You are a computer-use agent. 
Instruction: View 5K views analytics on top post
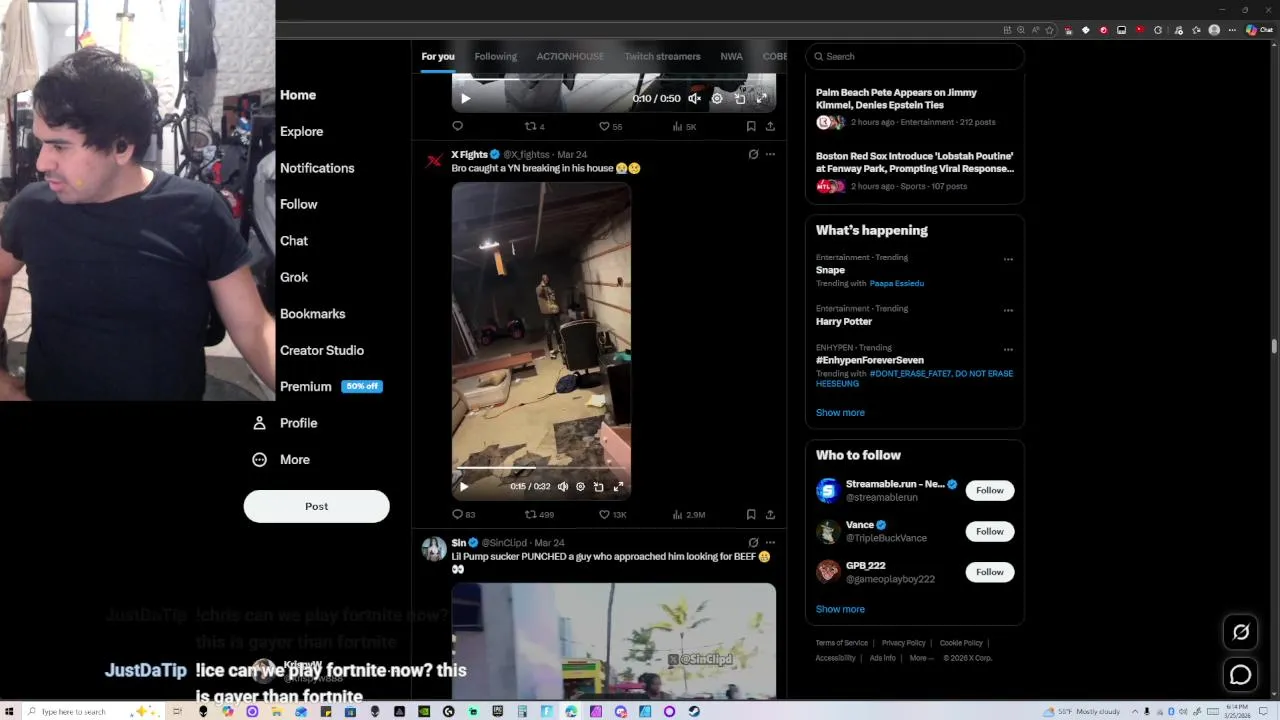tap(685, 126)
